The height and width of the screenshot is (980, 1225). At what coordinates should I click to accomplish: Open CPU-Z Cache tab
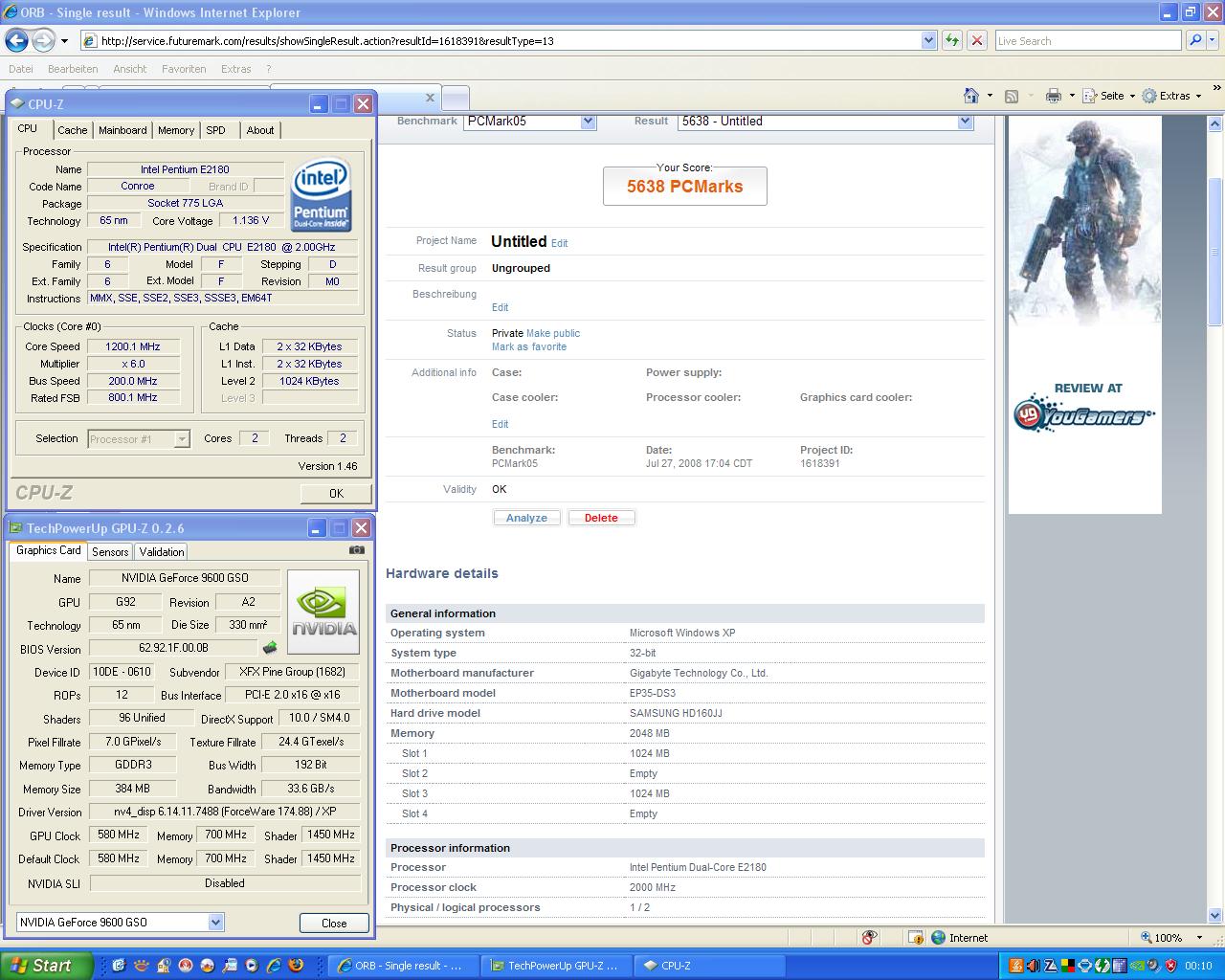click(72, 130)
